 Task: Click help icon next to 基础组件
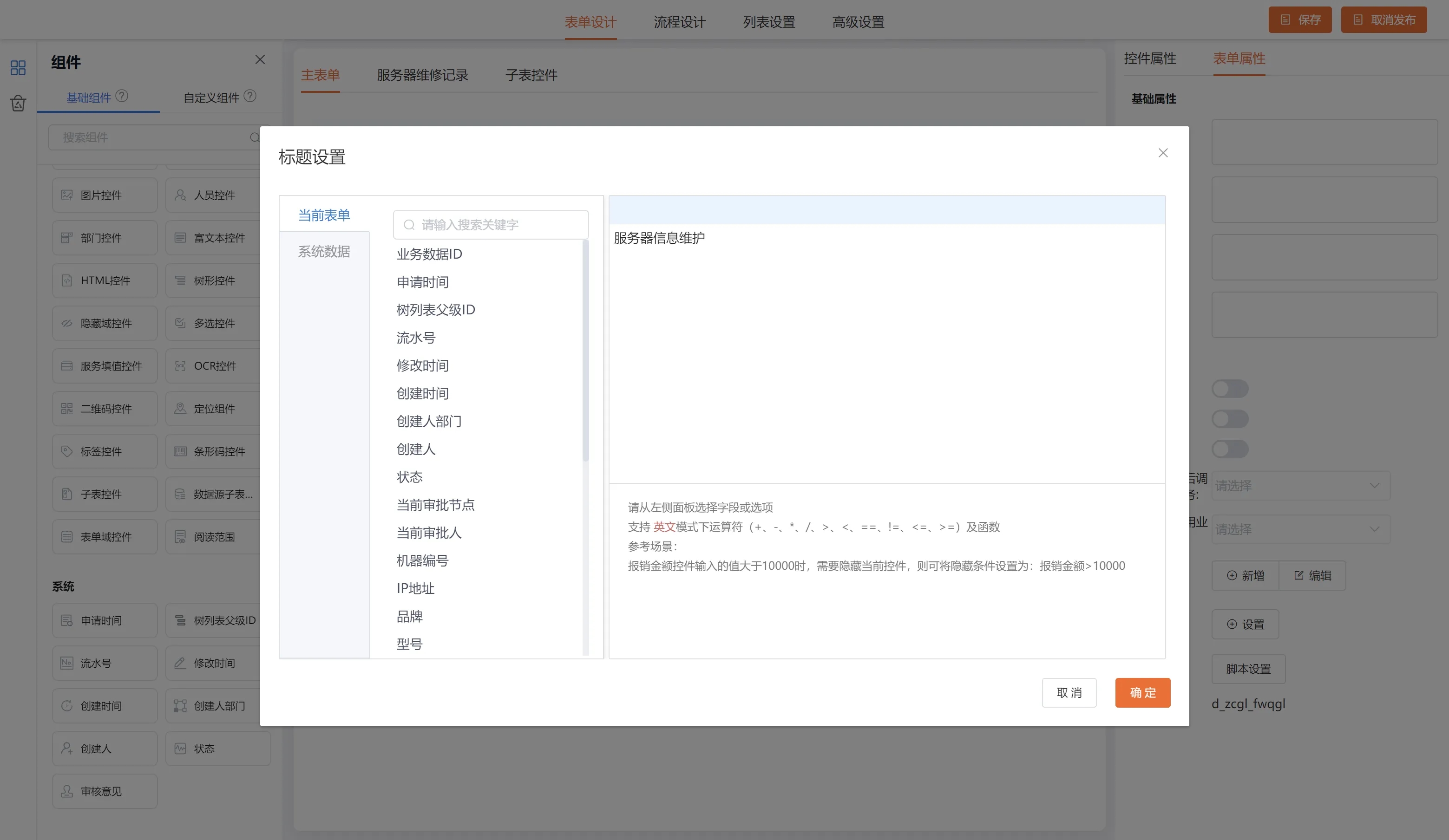coord(122,96)
